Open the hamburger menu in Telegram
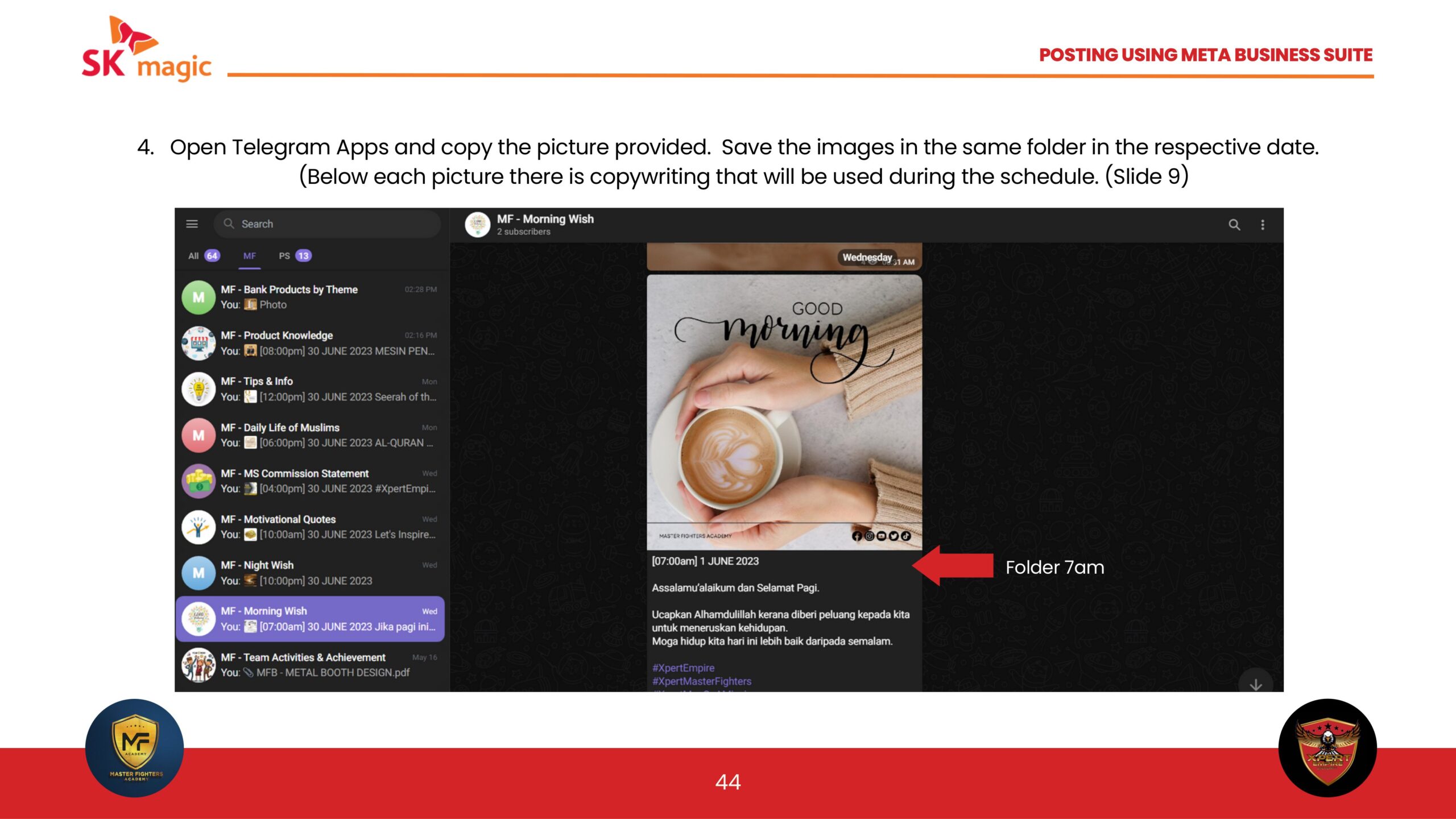Image resolution: width=1456 pixels, height=819 pixels. click(x=192, y=224)
